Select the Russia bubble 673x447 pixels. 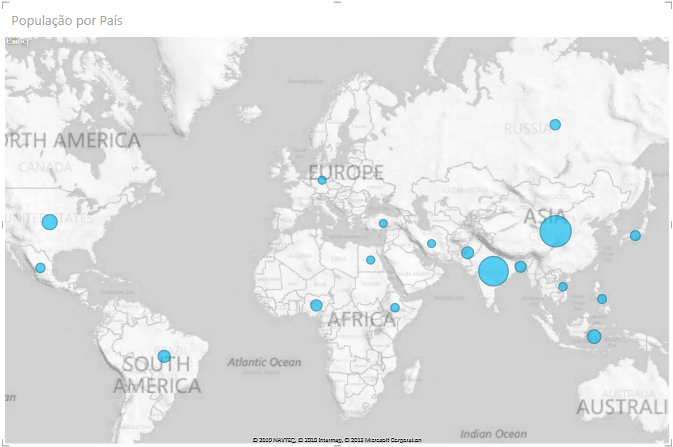555,125
